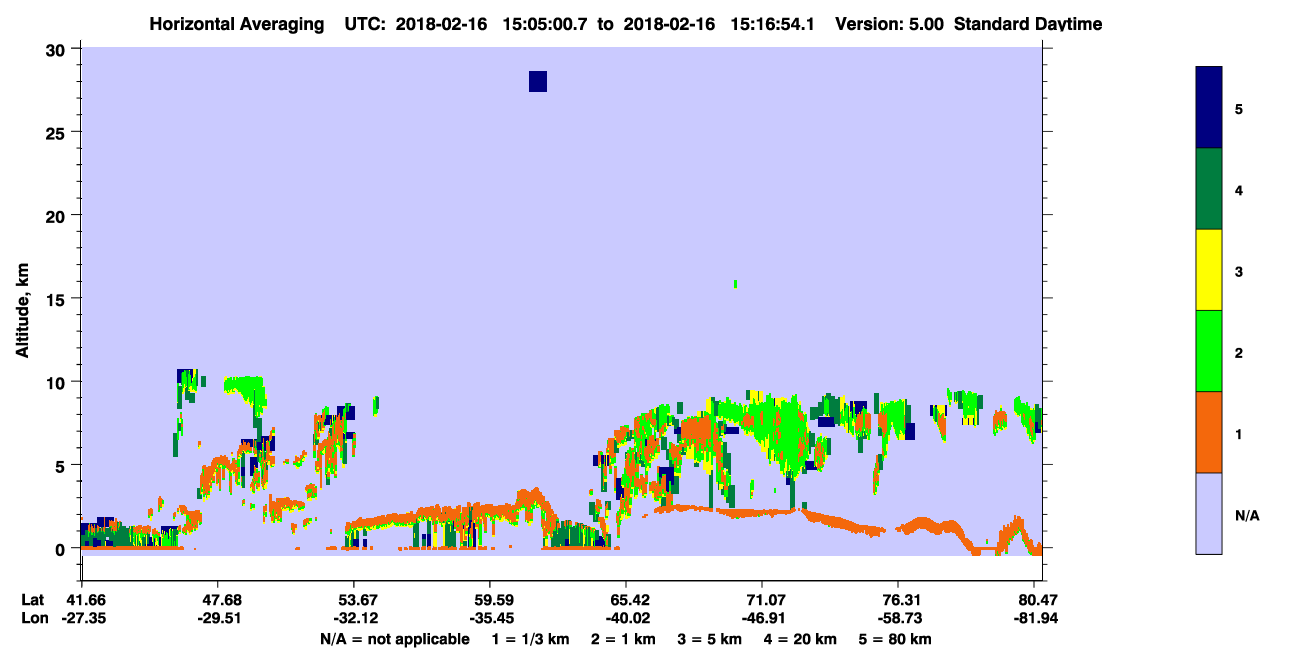Click the 'Standard Daytime' label

[x=1028, y=24]
